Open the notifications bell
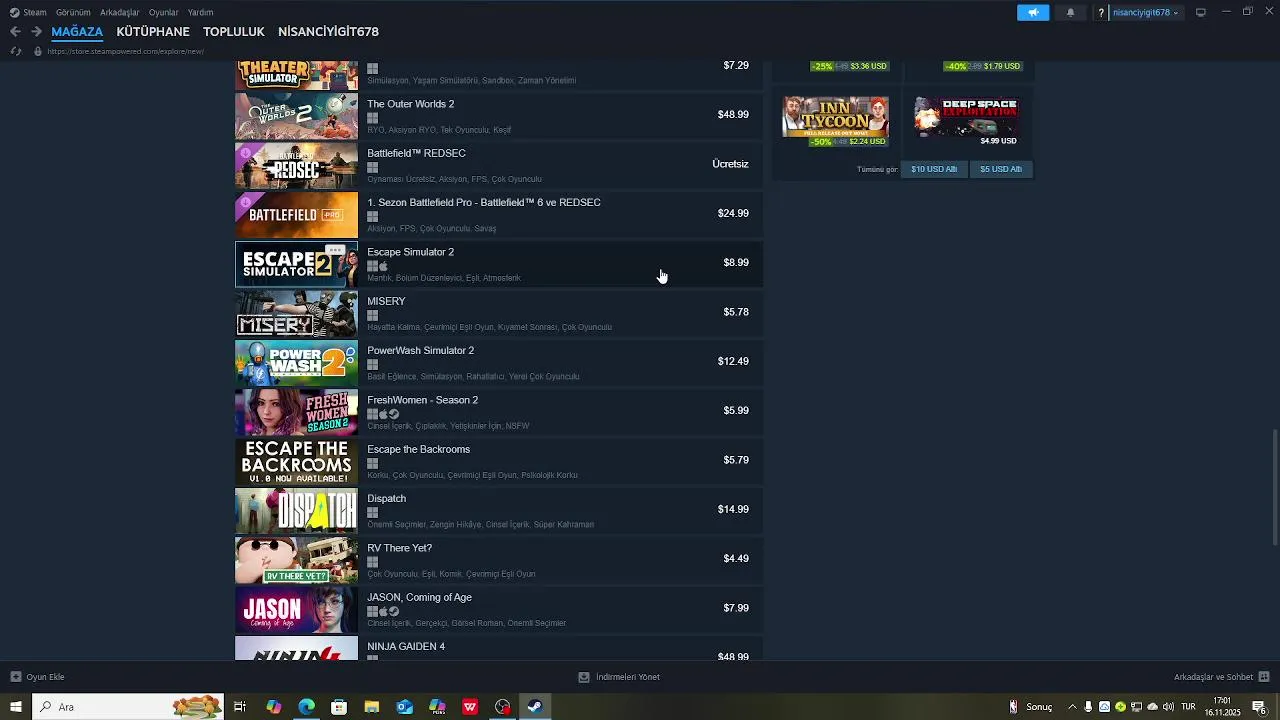This screenshot has width=1280, height=720. click(x=1070, y=12)
